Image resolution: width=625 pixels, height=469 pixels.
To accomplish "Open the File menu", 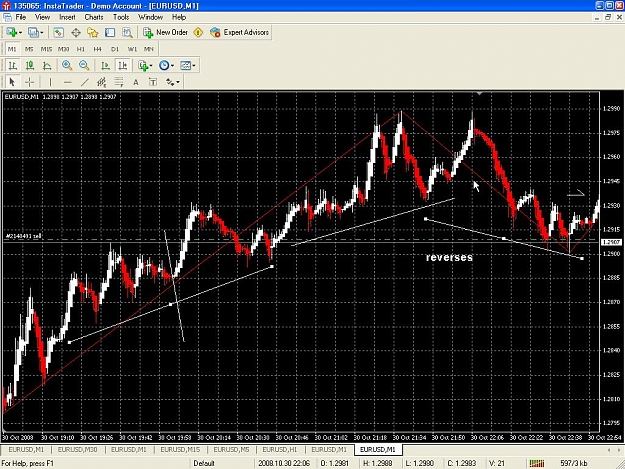I will pos(21,17).
